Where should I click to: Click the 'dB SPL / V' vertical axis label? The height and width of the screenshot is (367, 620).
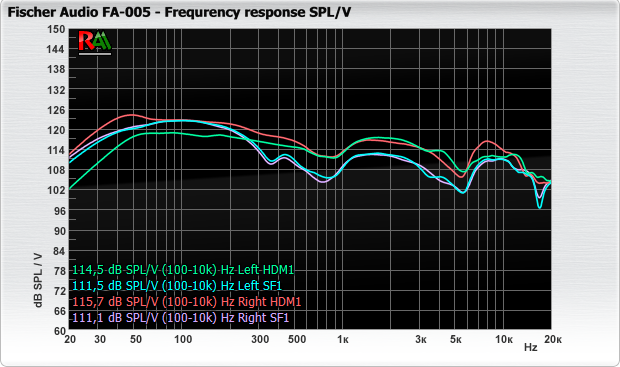click(38, 280)
